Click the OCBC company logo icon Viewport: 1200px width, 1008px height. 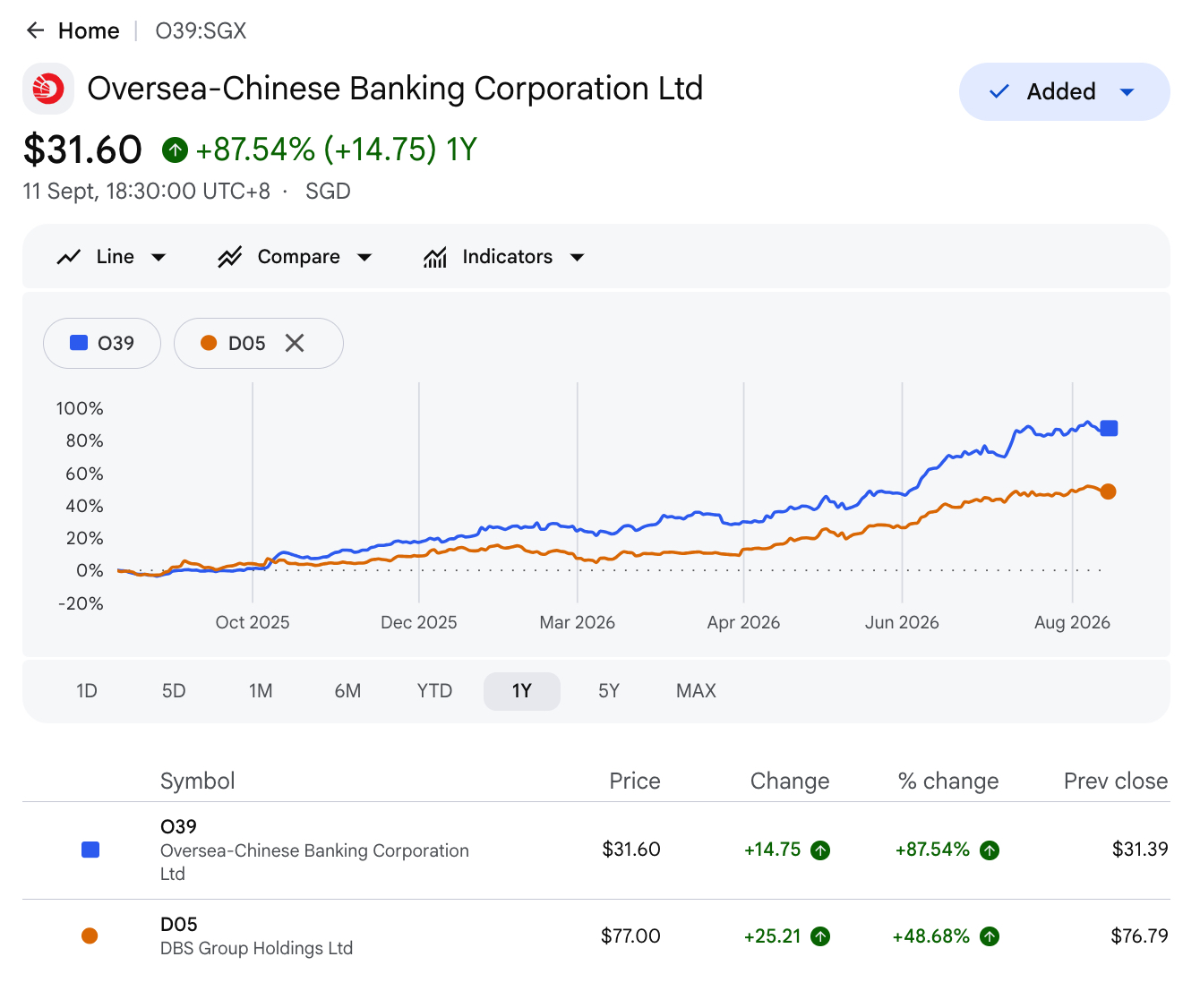[x=48, y=89]
